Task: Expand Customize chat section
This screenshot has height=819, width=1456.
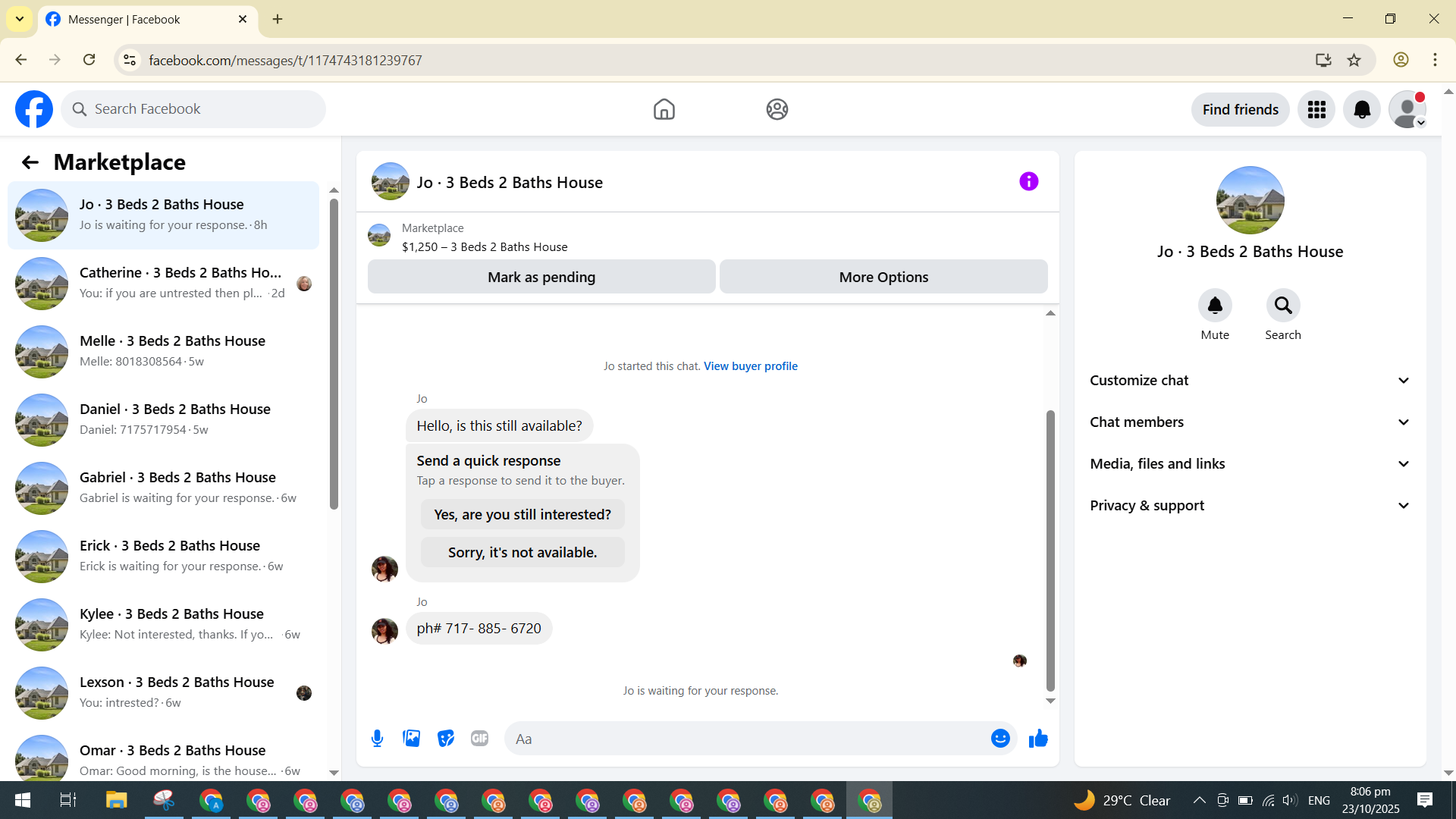Action: [1250, 381]
